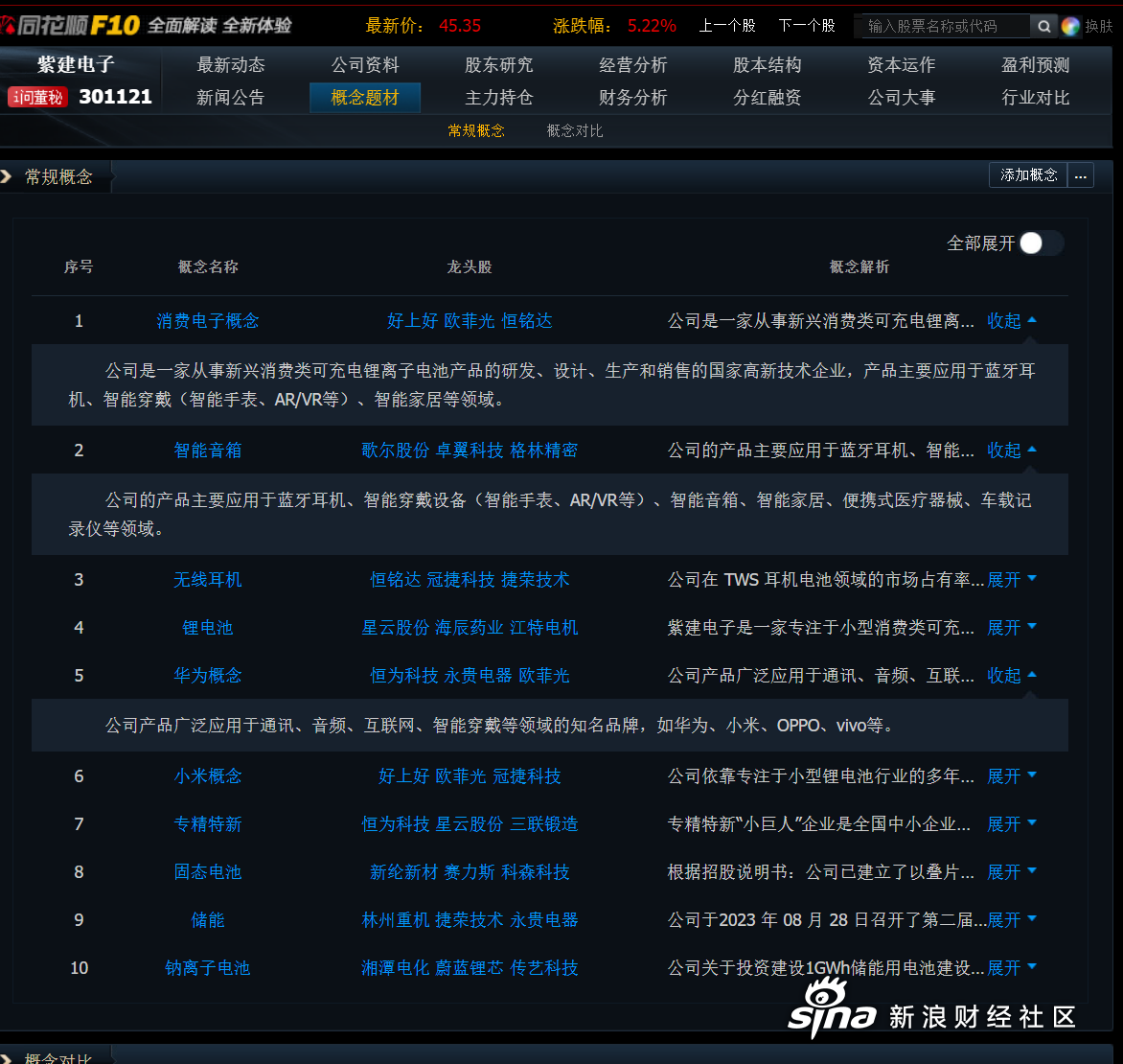Viewport: 1123px width, 1064px height.
Task: Select the 常规概念 sub-tab
Action: 476,131
